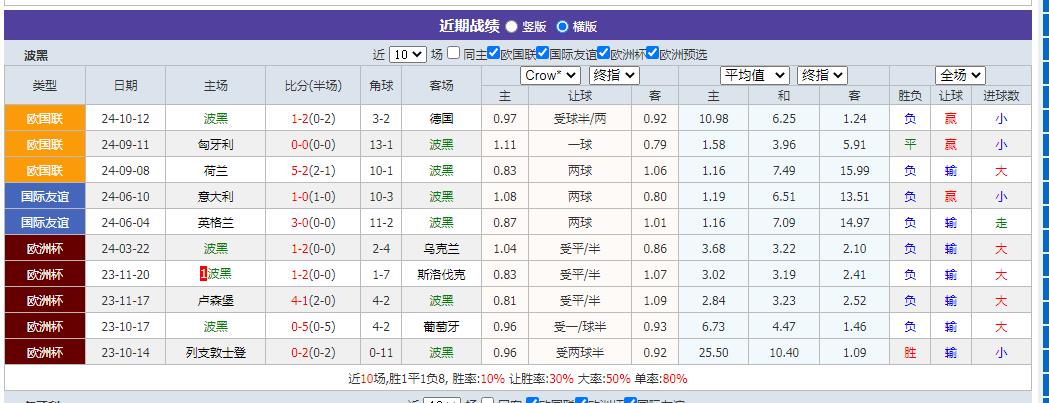Screen dimensions: 1049x403
Task: Select the 竖版 layout radio button
Action: coord(512,27)
